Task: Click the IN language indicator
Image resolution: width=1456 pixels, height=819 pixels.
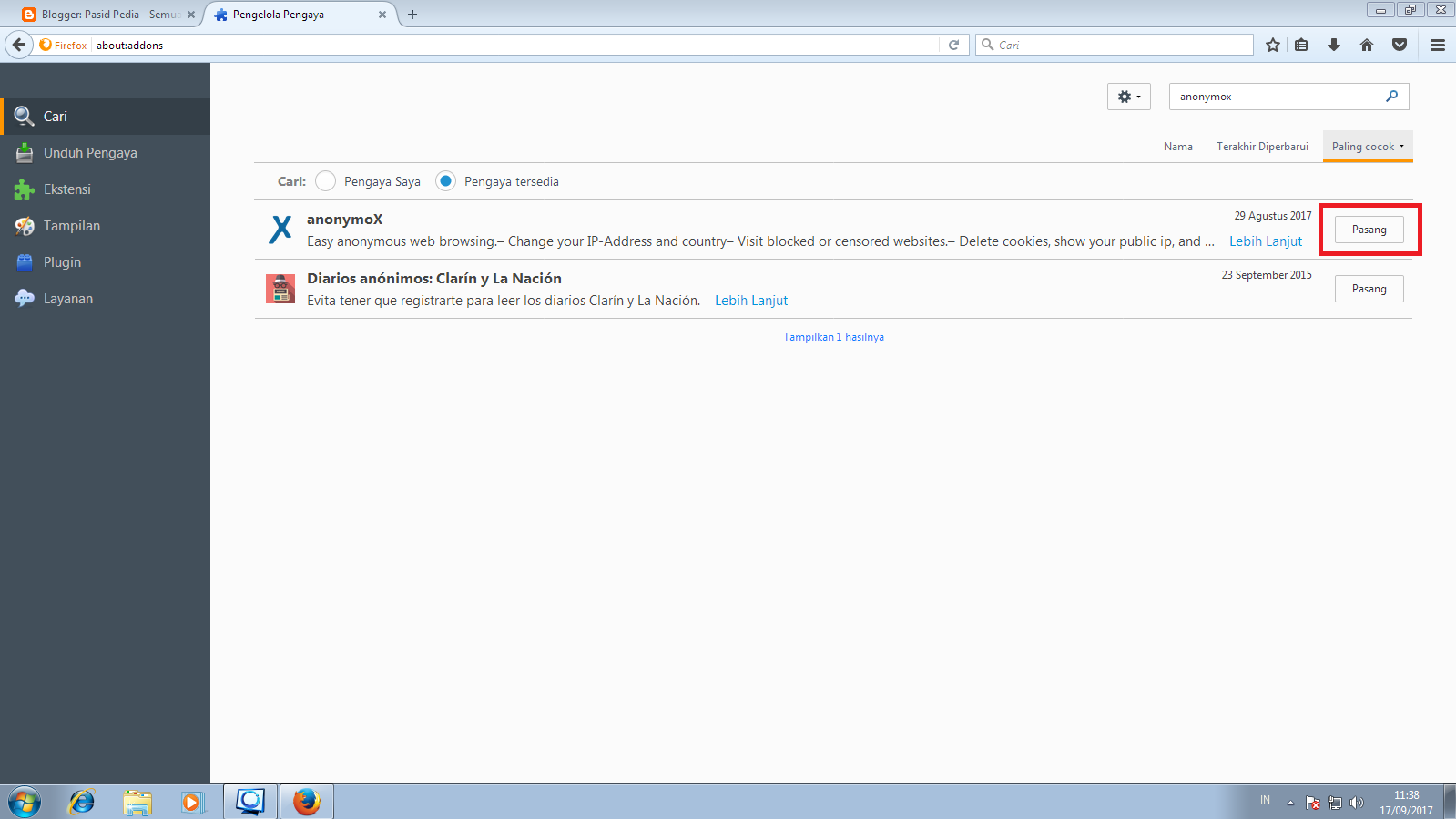Action: point(1265,800)
